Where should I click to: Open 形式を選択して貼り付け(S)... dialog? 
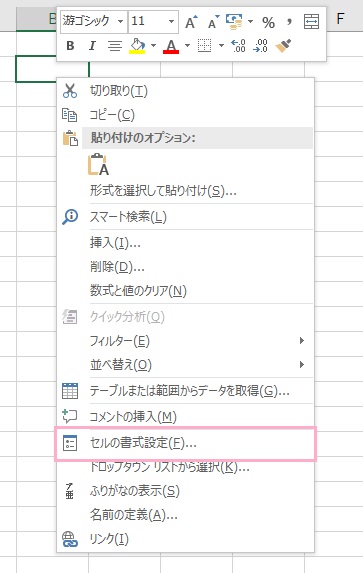point(186,191)
